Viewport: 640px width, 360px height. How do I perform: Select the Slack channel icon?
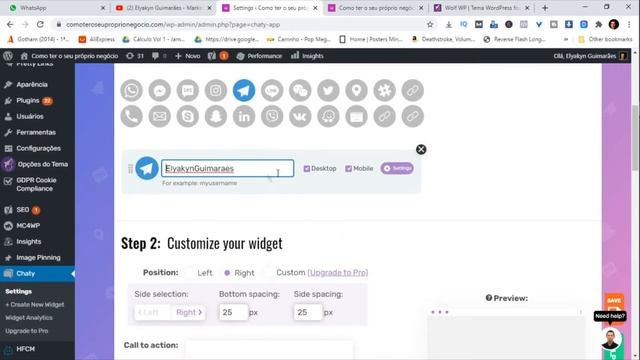click(x=385, y=90)
